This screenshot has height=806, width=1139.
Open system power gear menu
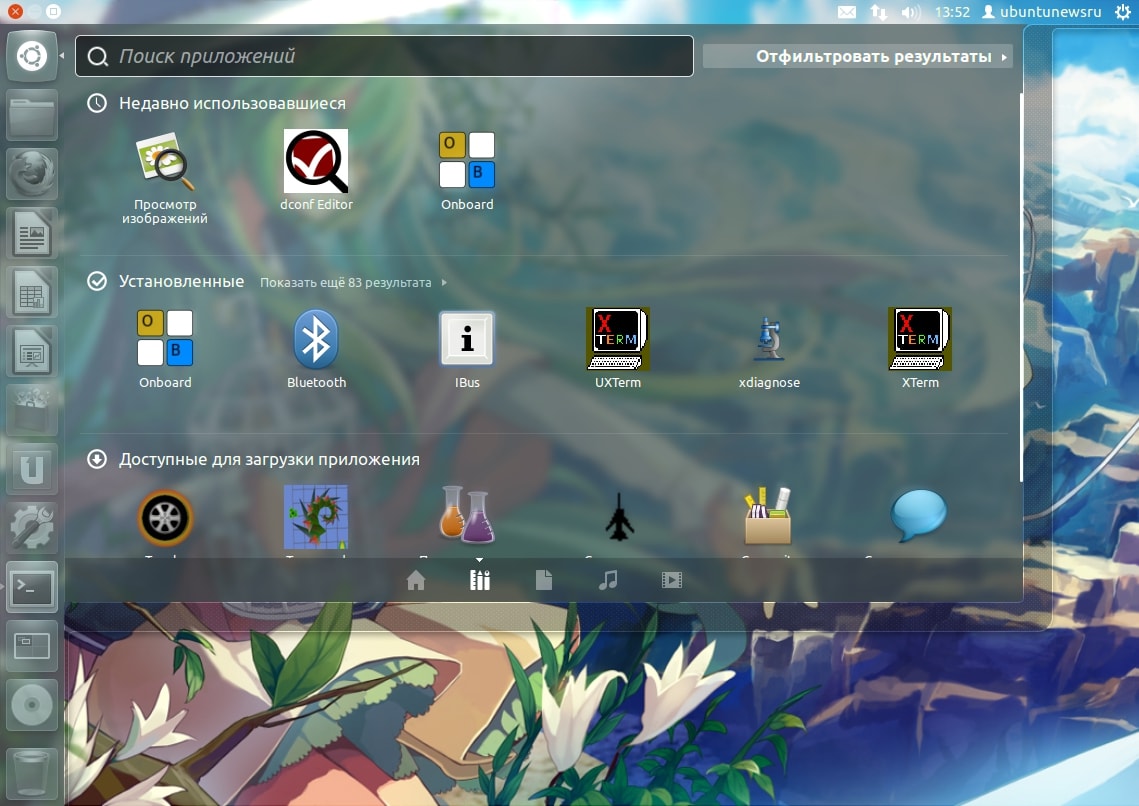[x=1122, y=12]
